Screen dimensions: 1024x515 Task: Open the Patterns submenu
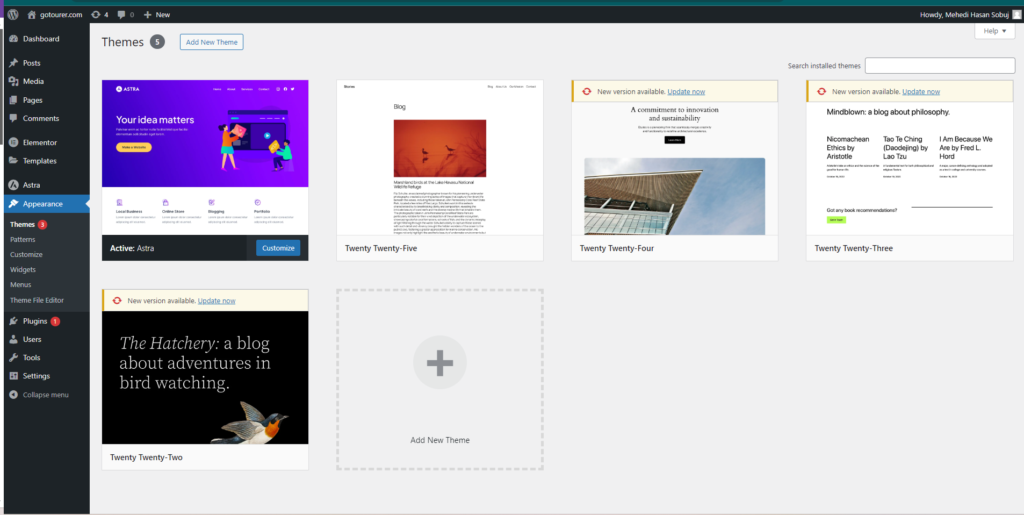pos(22,240)
